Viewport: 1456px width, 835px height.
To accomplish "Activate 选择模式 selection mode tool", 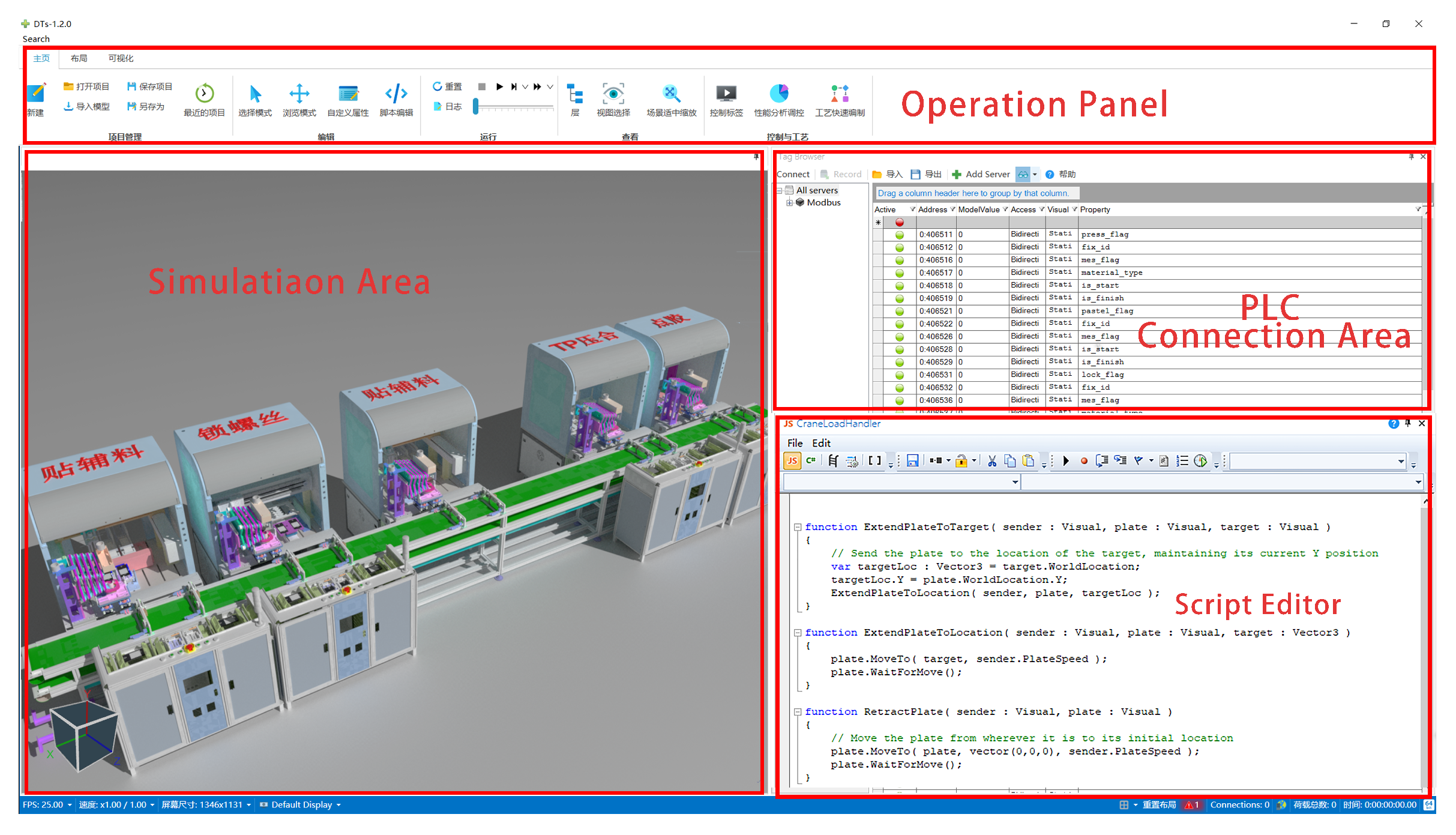I will pyautogui.click(x=255, y=94).
